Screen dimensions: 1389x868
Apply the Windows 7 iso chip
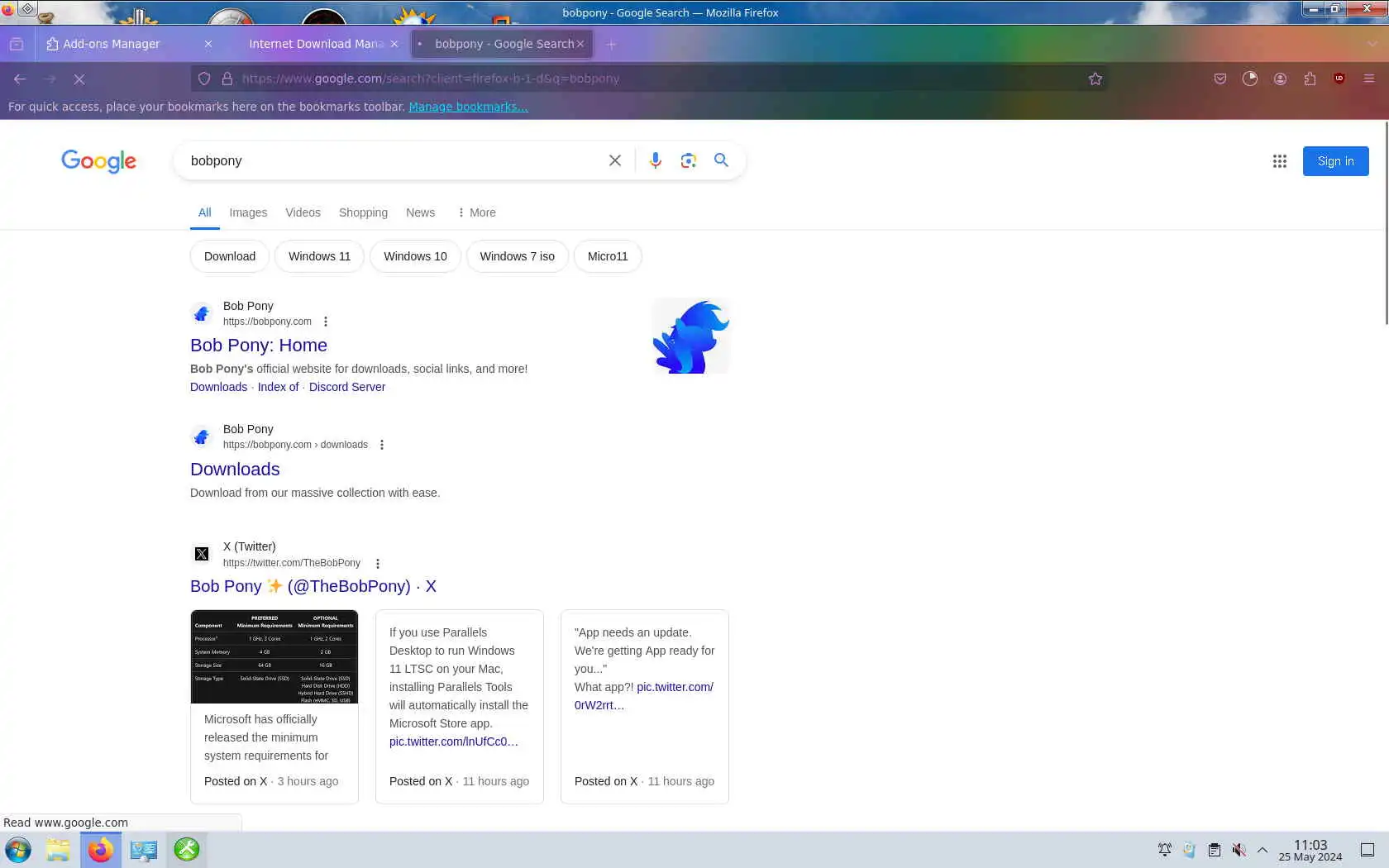tap(517, 256)
